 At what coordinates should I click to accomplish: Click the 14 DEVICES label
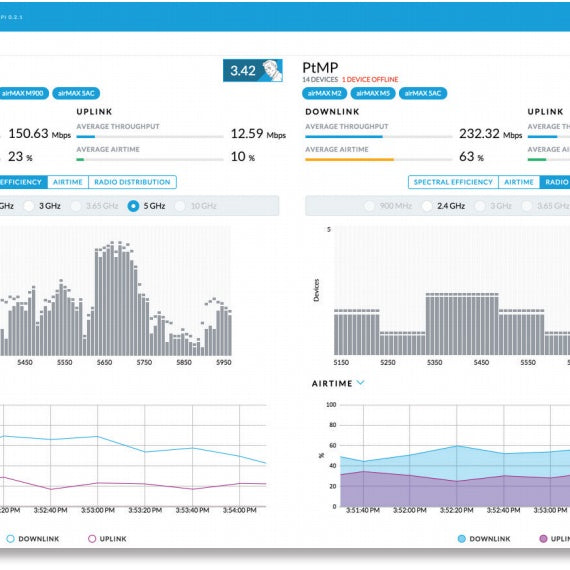click(320, 79)
